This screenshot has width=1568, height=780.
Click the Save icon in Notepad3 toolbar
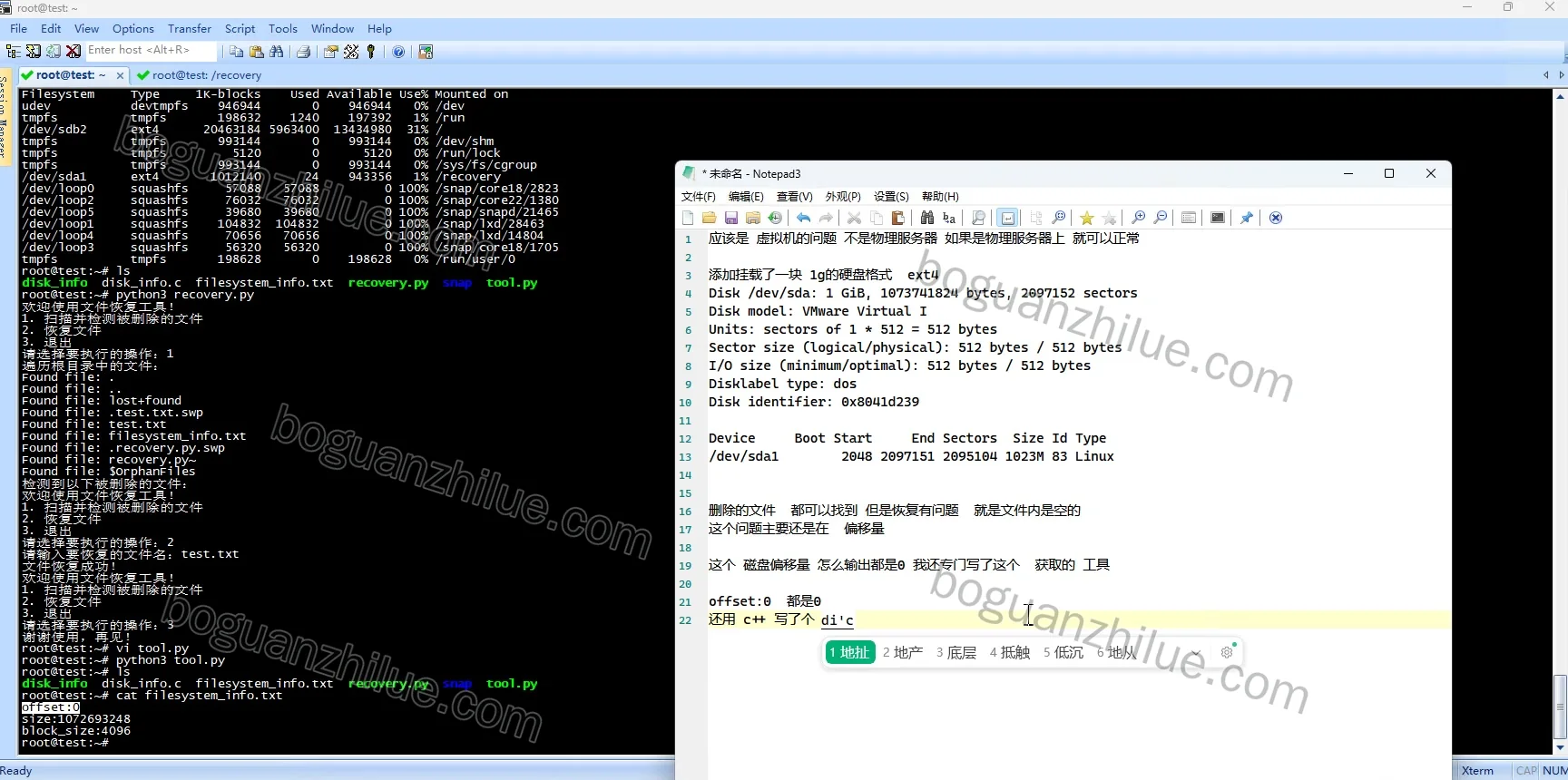pos(731,218)
